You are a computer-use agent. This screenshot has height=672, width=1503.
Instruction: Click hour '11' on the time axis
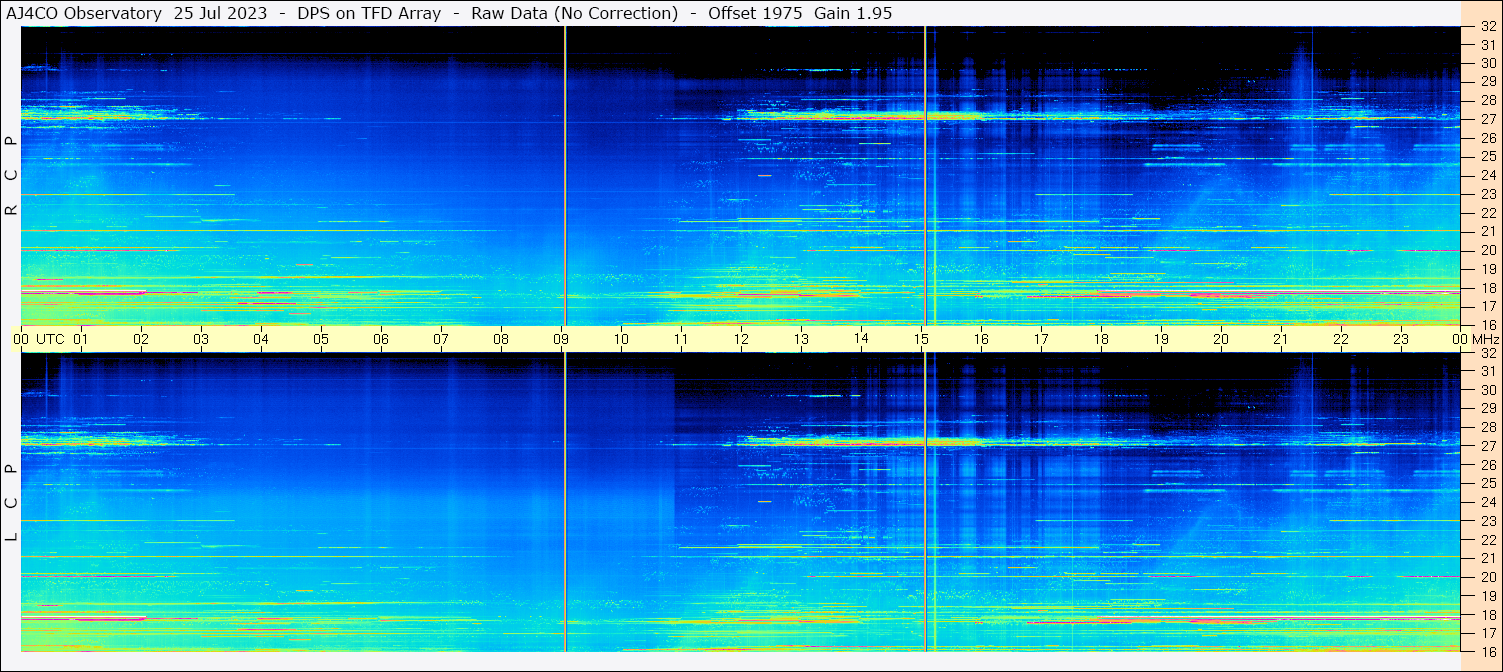pyautogui.click(x=681, y=339)
